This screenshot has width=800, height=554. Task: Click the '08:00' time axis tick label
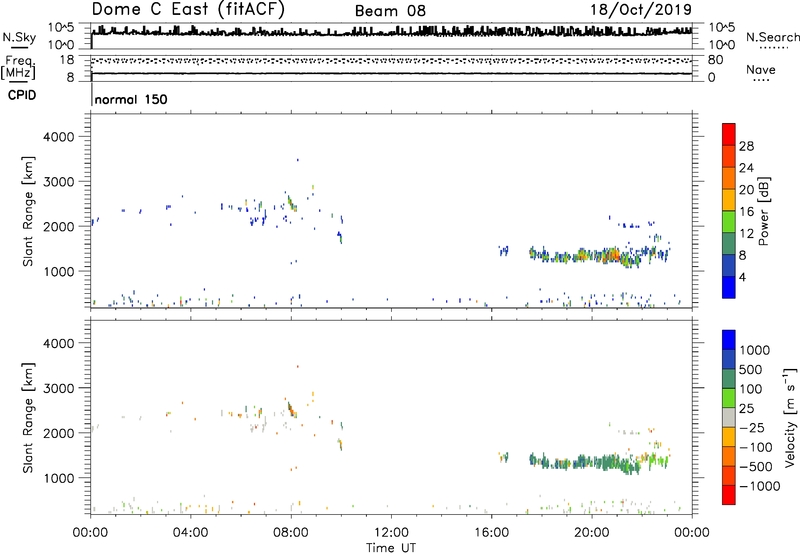tap(291, 533)
